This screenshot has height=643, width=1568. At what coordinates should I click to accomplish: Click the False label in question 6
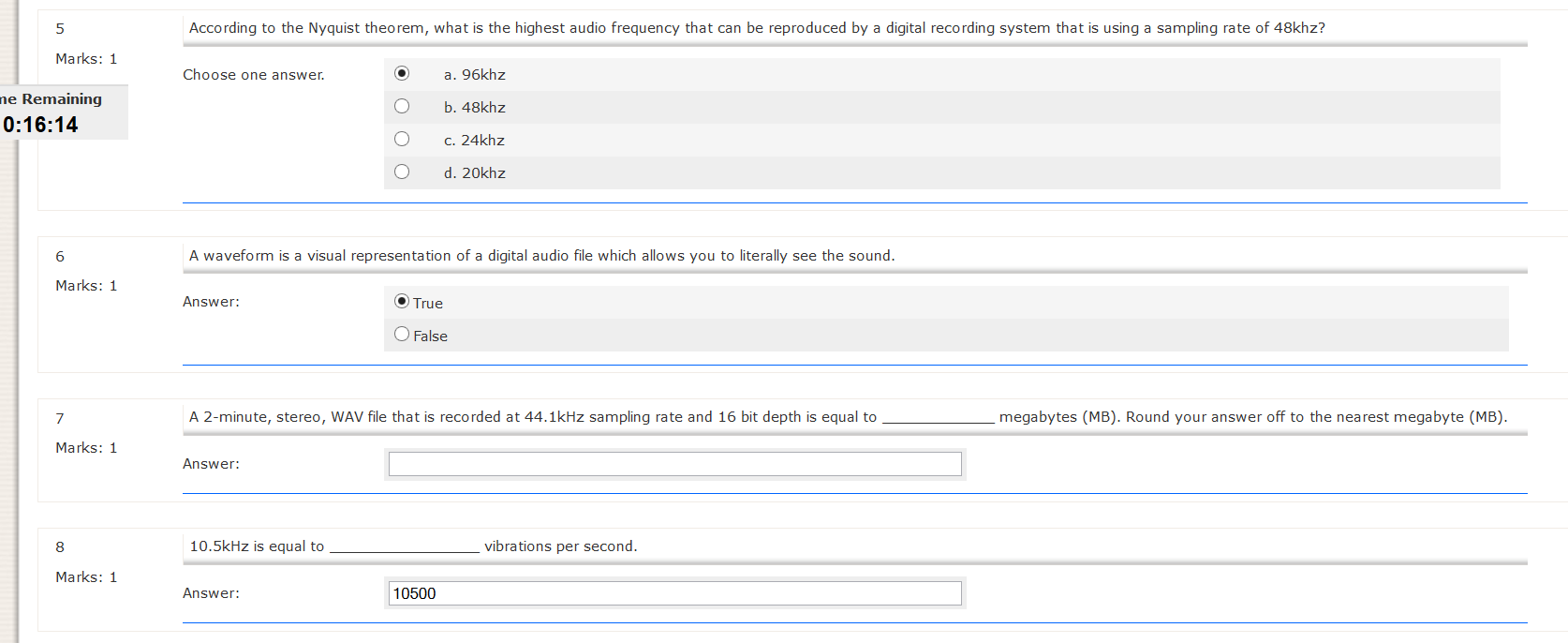[431, 336]
